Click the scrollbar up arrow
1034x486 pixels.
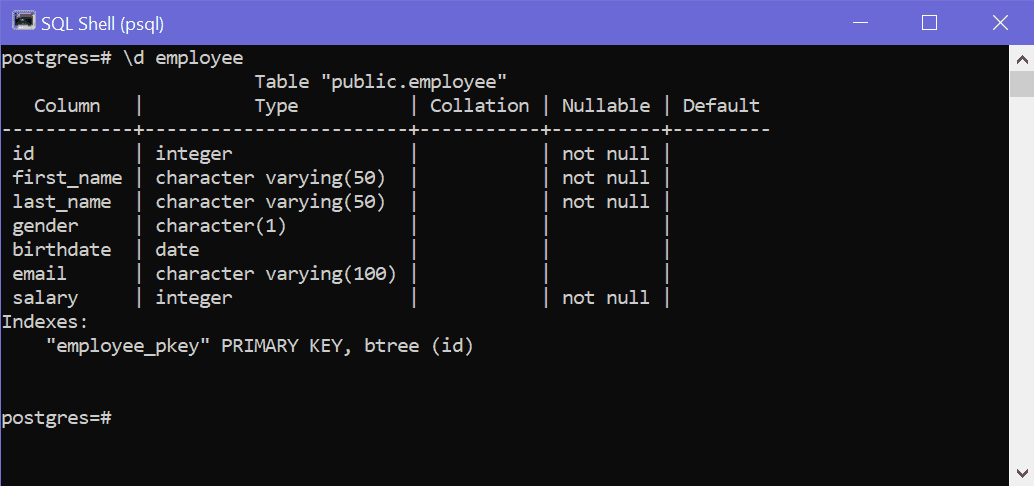point(1021,60)
